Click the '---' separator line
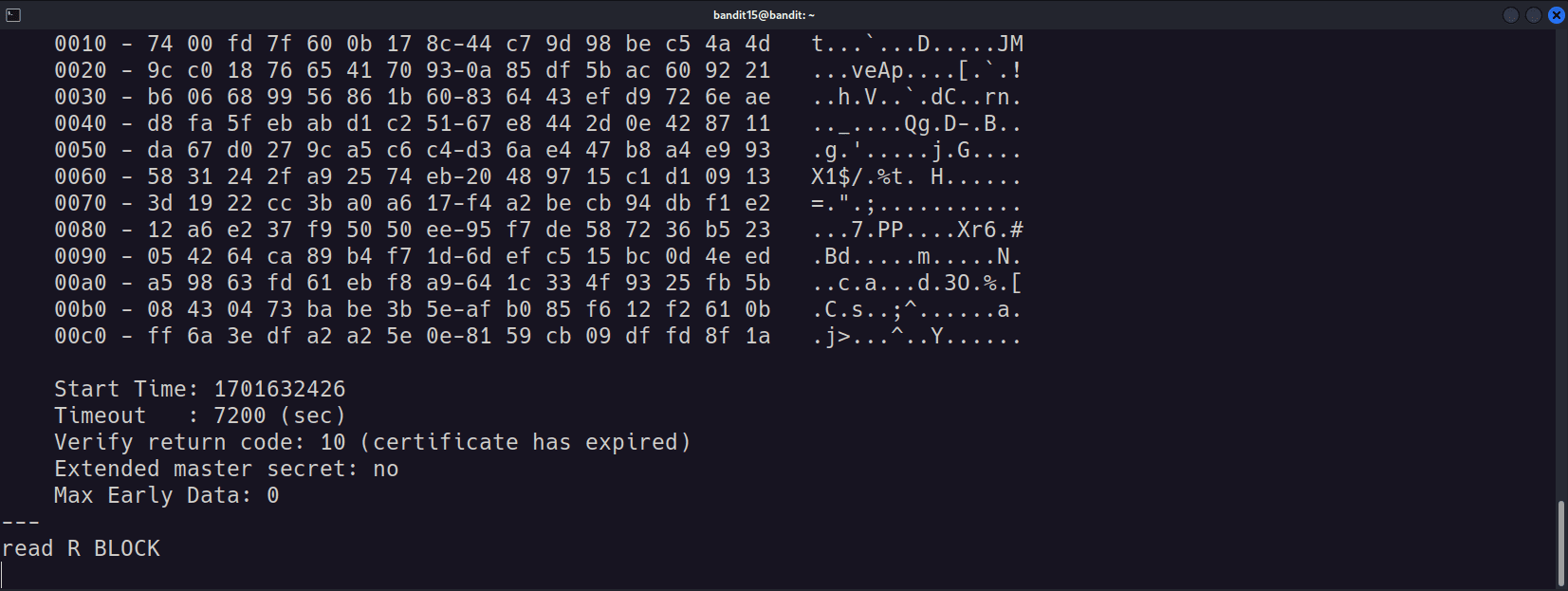Screen dimensions: 1568x591 (x=21, y=522)
